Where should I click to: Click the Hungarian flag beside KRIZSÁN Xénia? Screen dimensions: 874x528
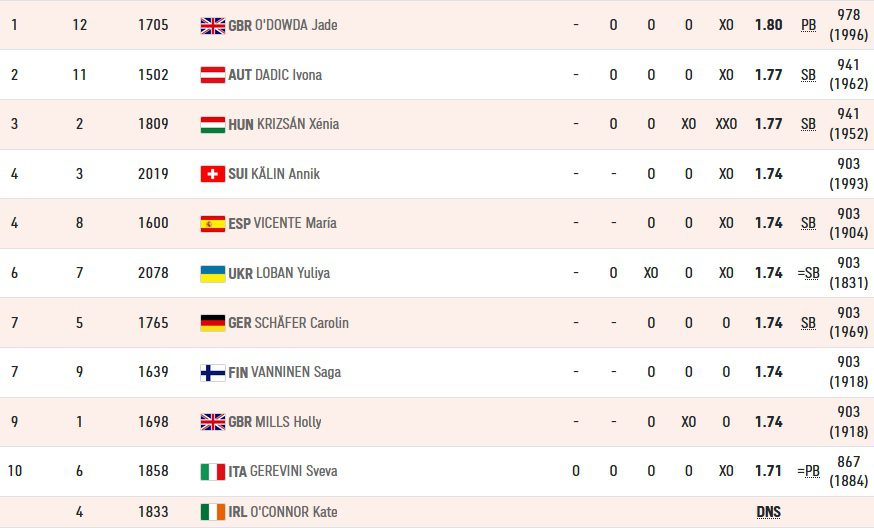(x=213, y=124)
